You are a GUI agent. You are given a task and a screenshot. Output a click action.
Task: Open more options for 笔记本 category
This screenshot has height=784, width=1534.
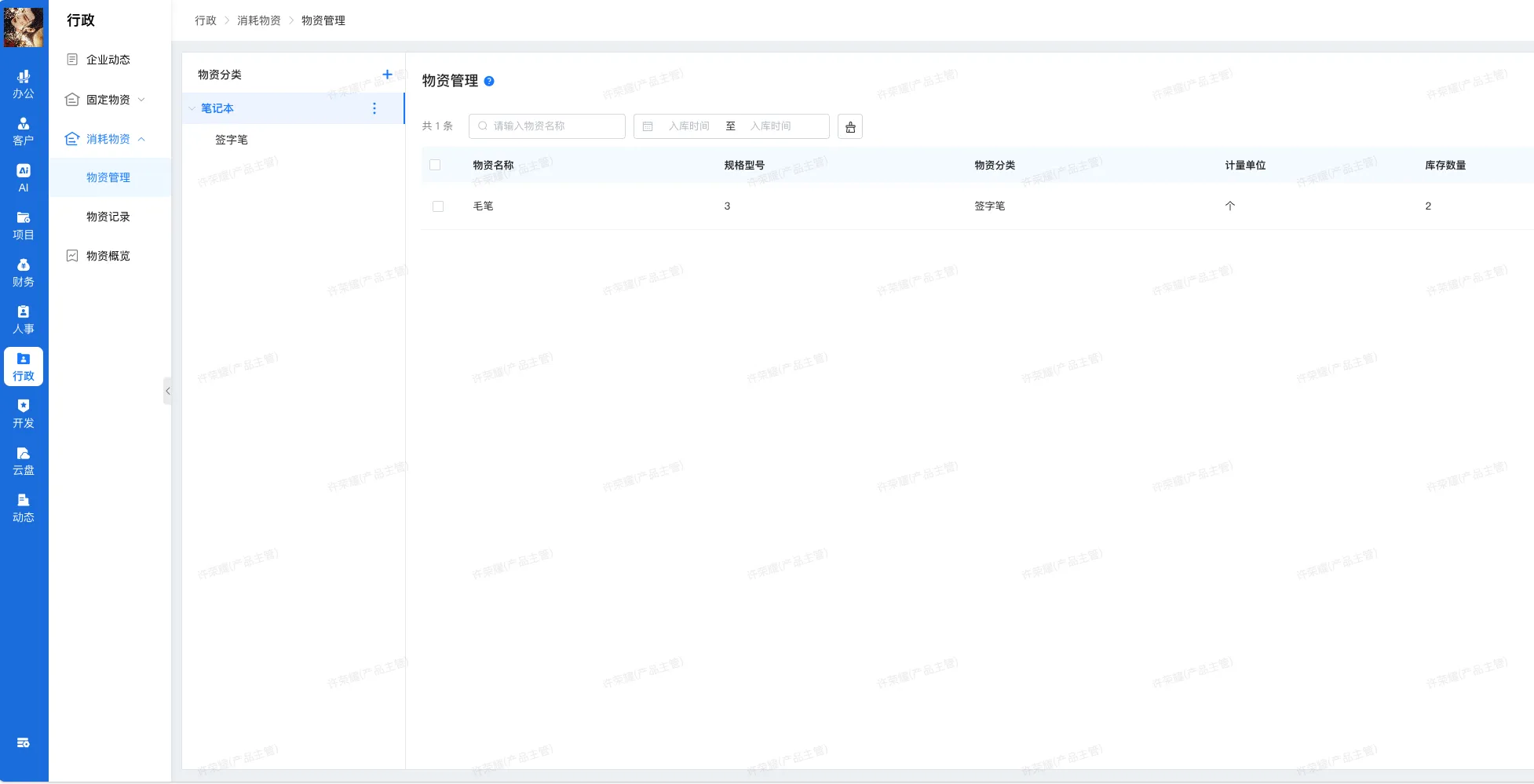point(374,108)
